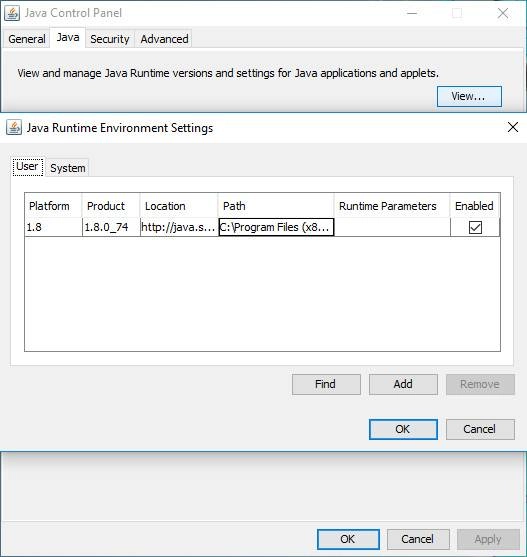
Task: Close the Java Runtime Environment Settings dialog
Action: [x=513, y=127]
